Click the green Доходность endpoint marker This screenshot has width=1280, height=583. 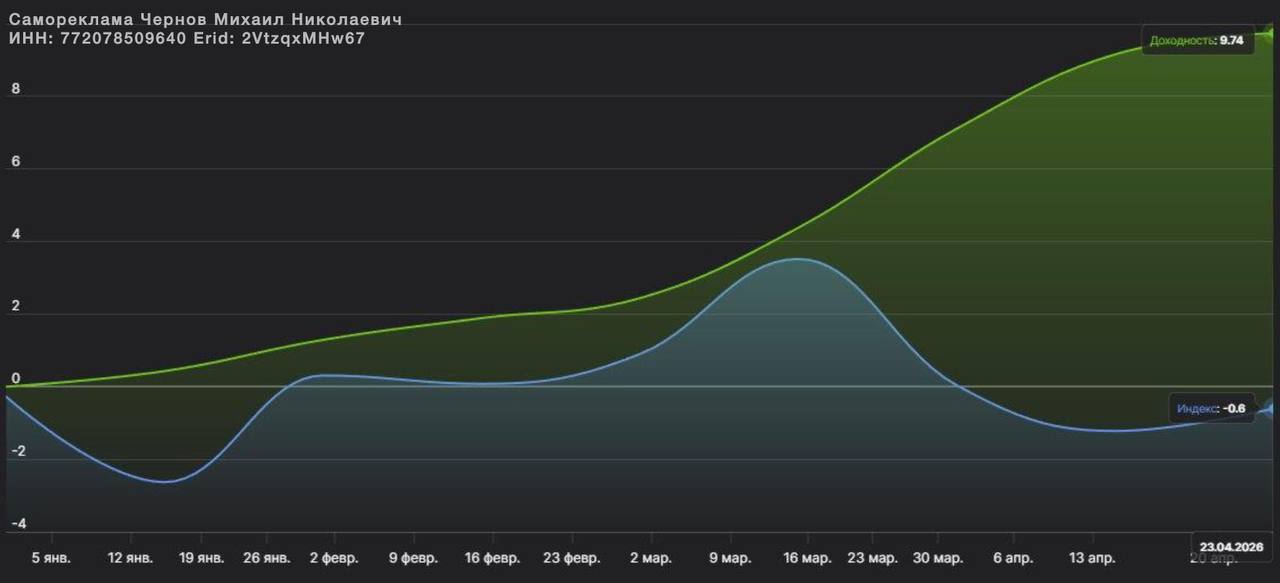pyautogui.click(x=1271, y=34)
